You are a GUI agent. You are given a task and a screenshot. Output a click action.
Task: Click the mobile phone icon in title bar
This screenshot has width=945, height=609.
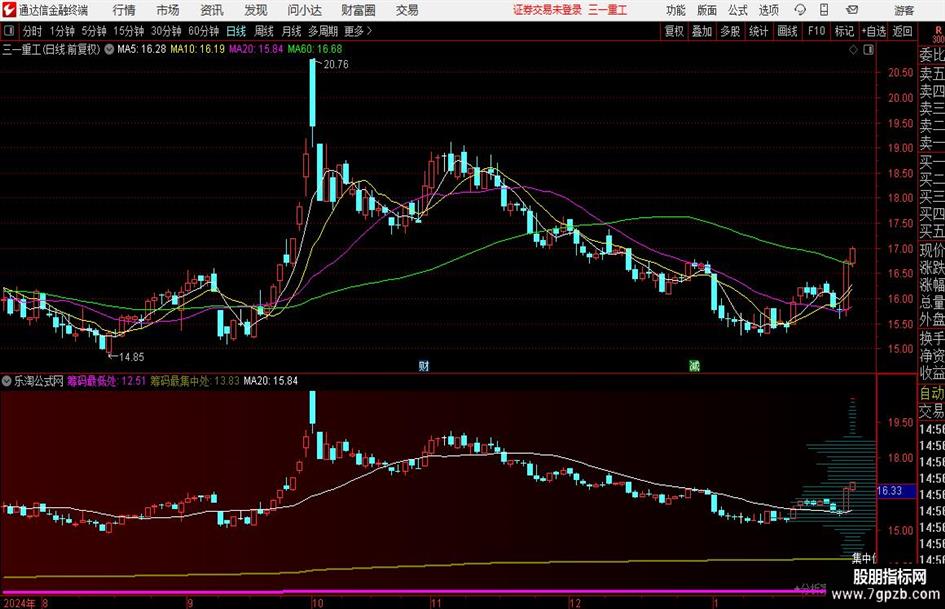click(824, 10)
